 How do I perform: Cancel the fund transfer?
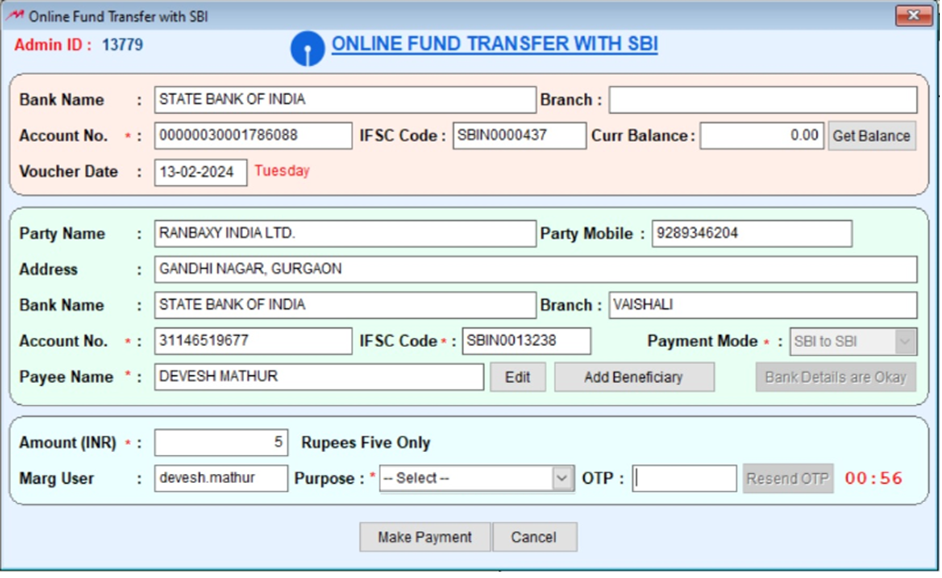pos(534,537)
